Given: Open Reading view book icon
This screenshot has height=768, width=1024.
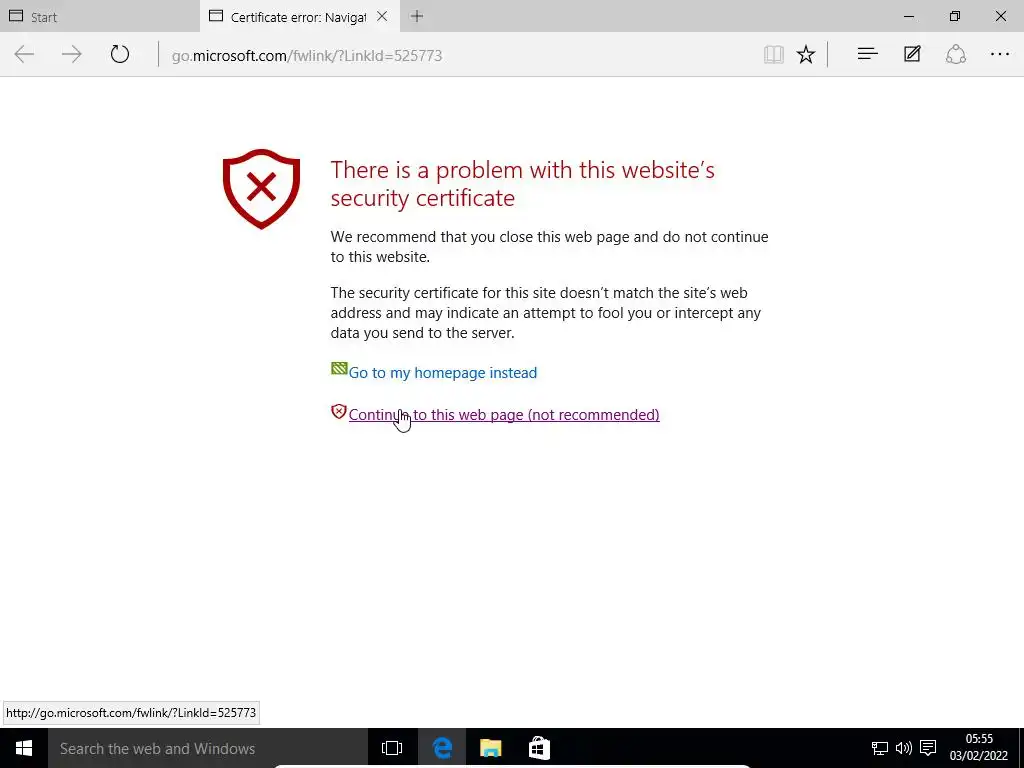Looking at the screenshot, I should click(774, 54).
